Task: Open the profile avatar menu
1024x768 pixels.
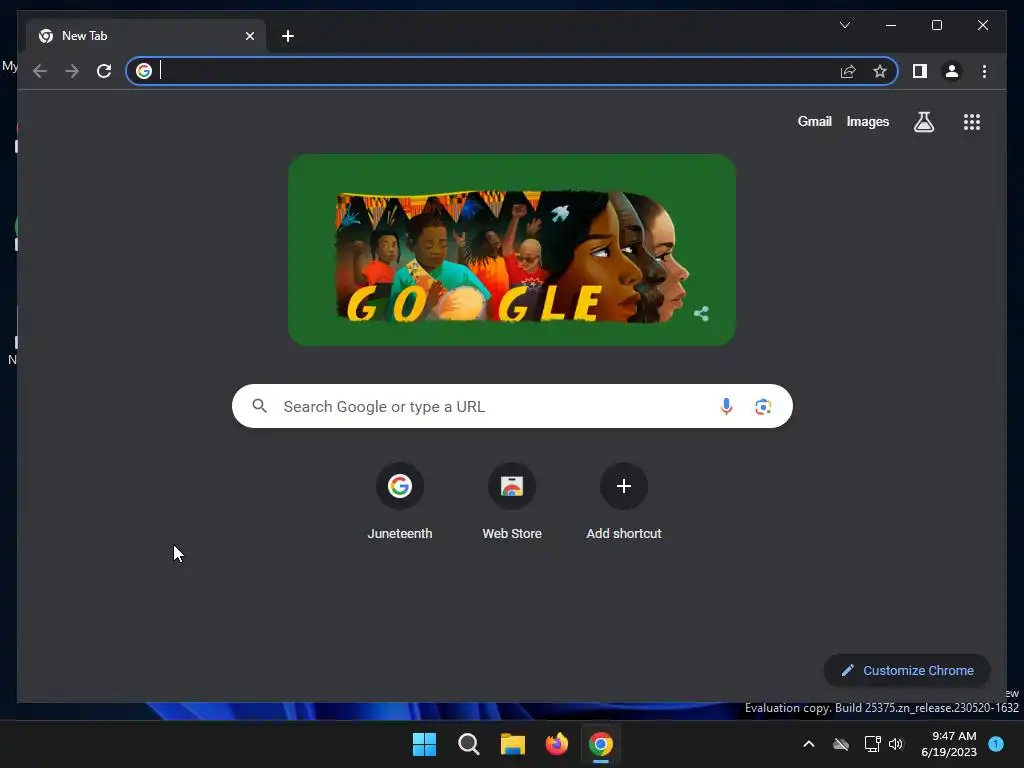Action: pos(952,71)
